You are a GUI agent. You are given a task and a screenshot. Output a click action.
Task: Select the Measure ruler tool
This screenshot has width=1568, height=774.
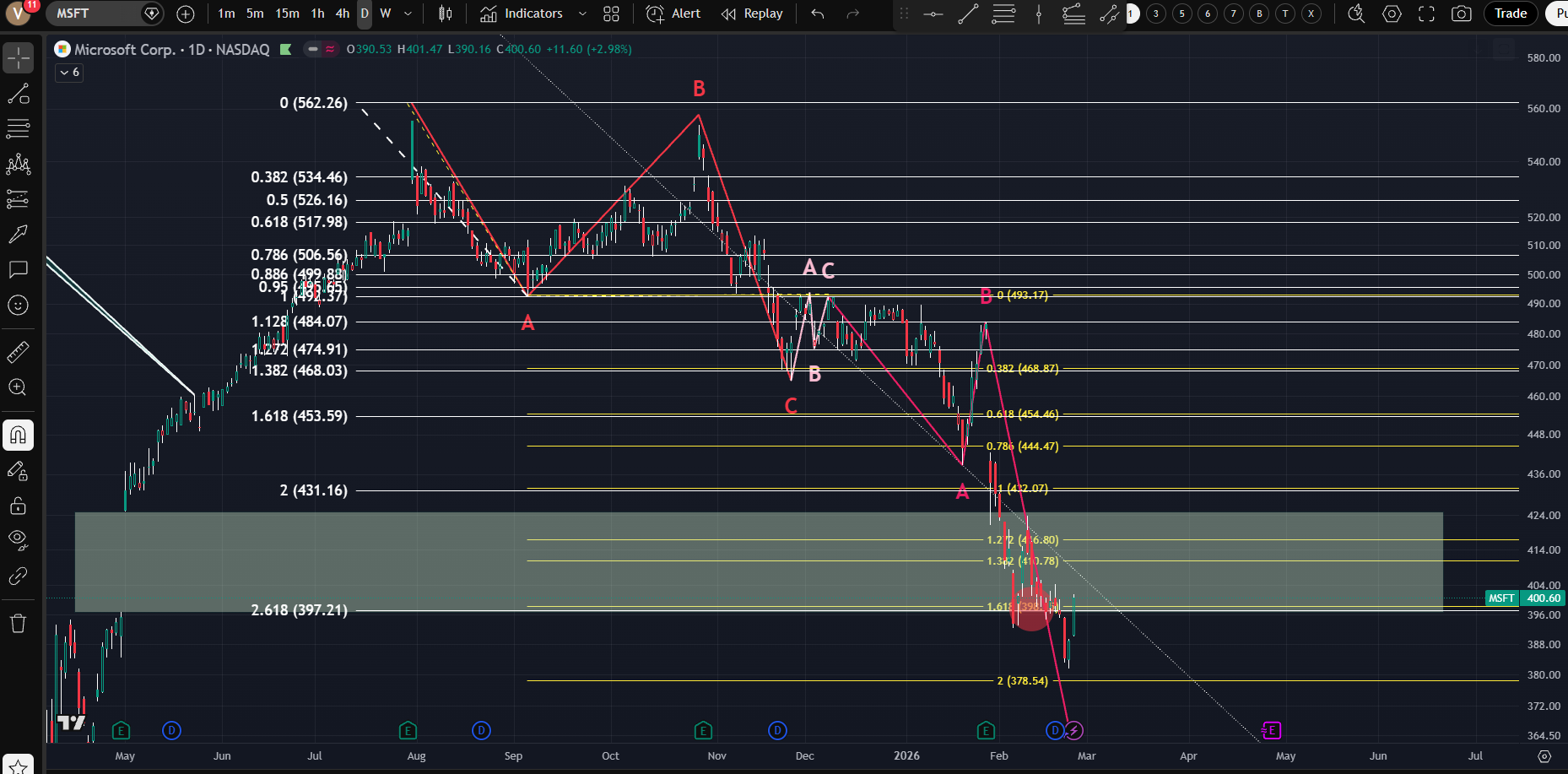click(18, 352)
